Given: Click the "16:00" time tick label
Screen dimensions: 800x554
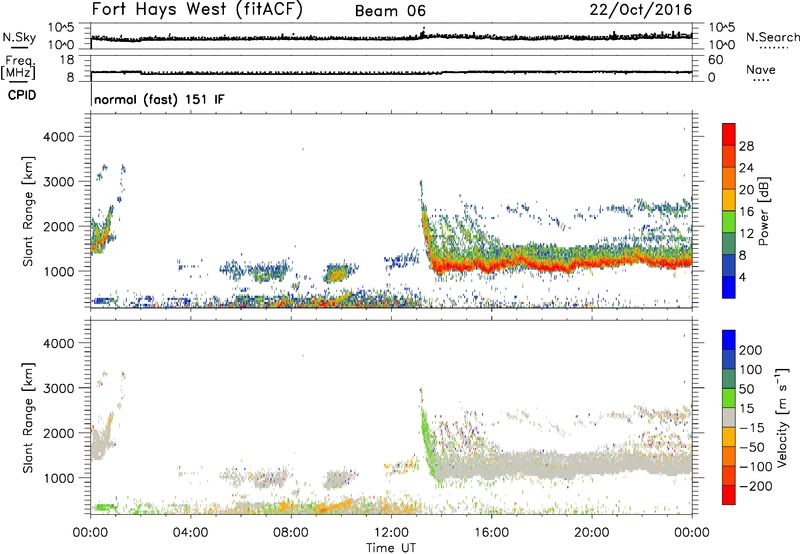Looking at the screenshot, I should [491, 533].
